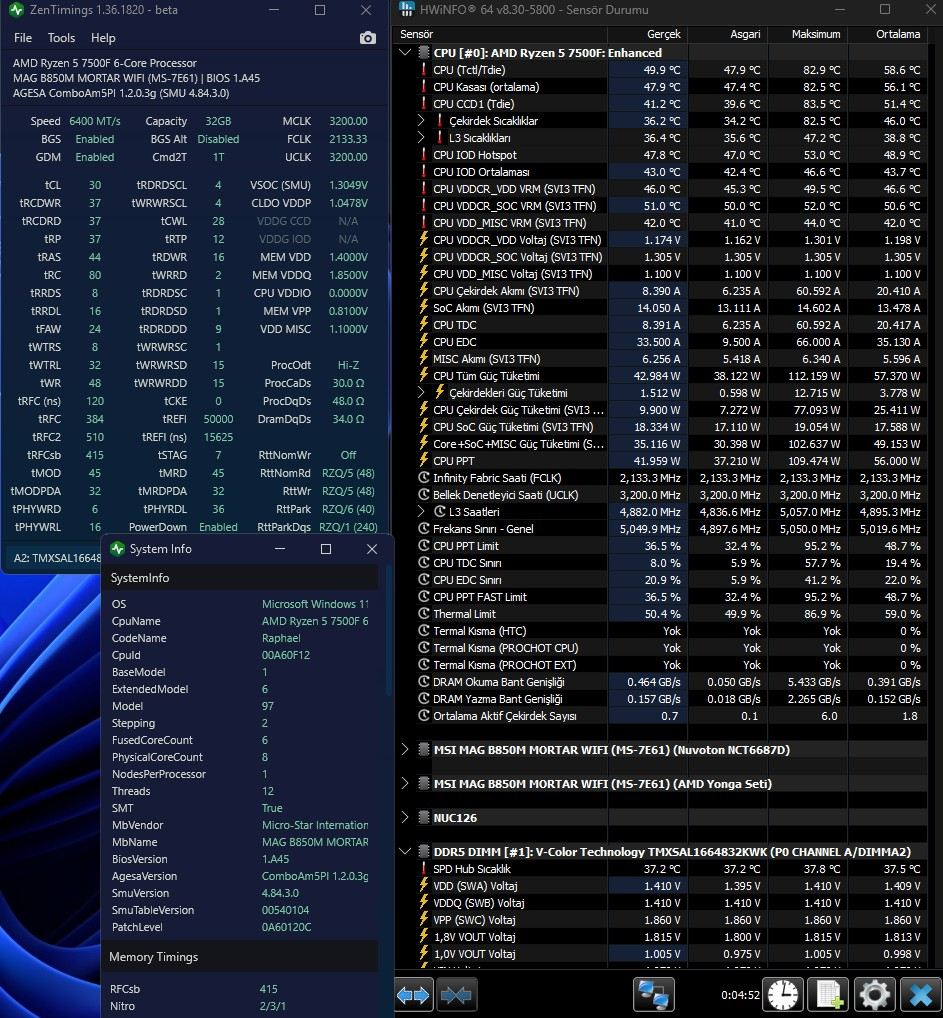The image size is (943, 1018).
Task: Expand Çekirdekleri Güç Tüketimi row
Action: pyautogui.click(x=421, y=393)
